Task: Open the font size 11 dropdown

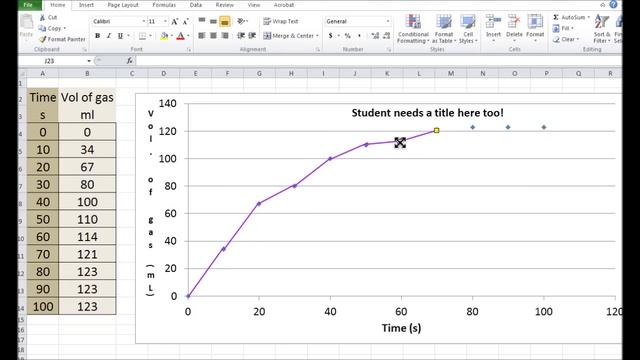Action: [165, 21]
